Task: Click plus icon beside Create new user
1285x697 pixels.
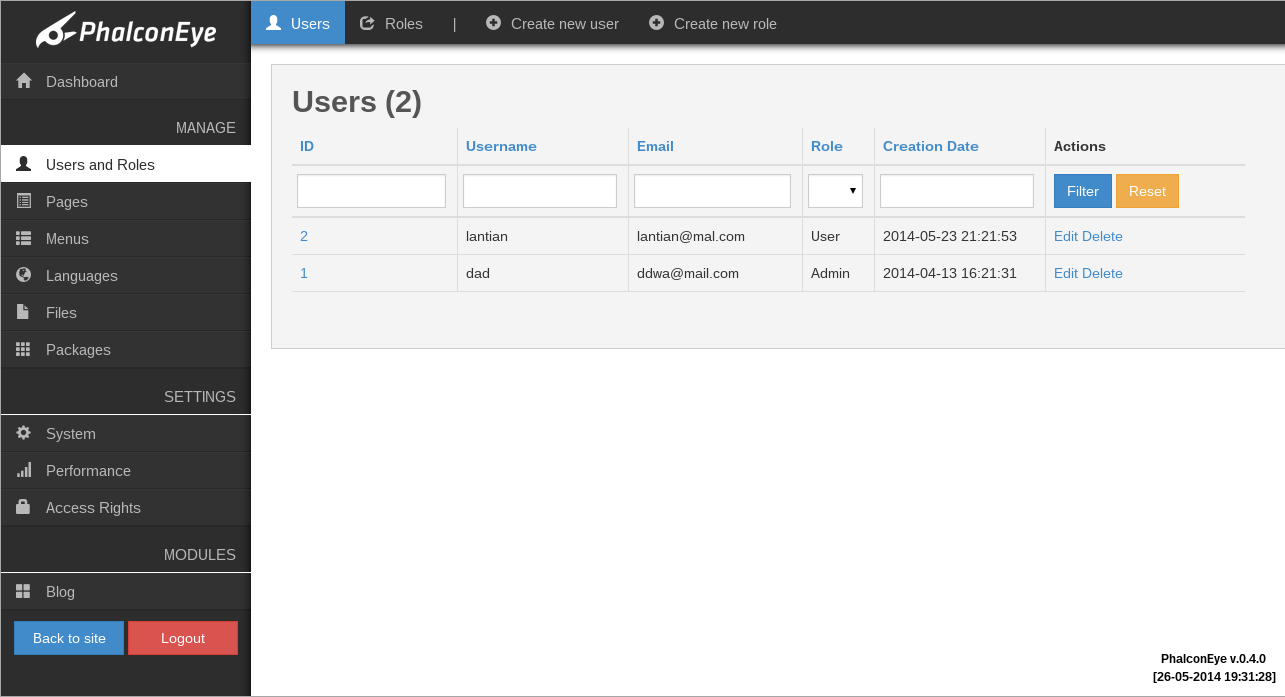Action: click(493, 22)
